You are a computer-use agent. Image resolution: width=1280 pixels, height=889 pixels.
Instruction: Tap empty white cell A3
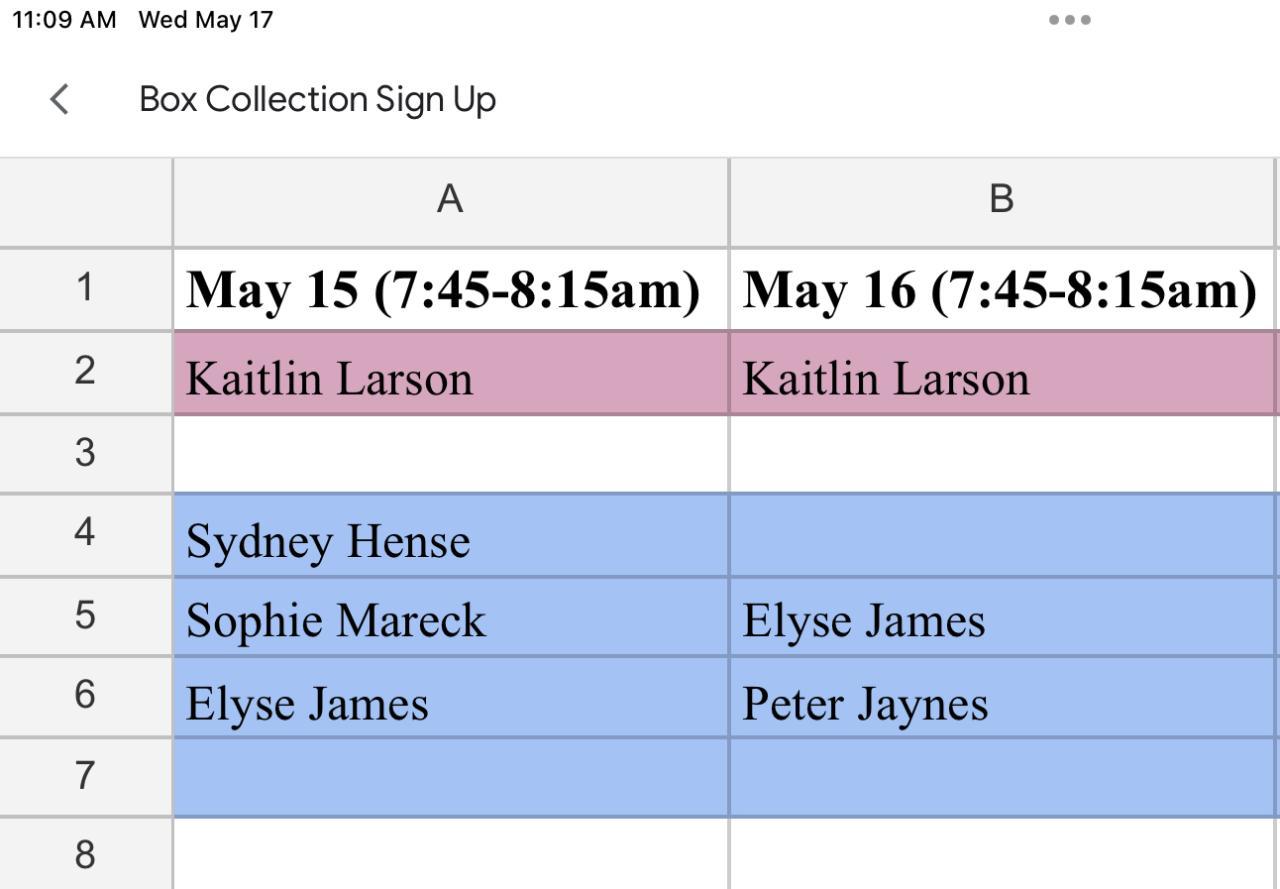coord(450,453)
